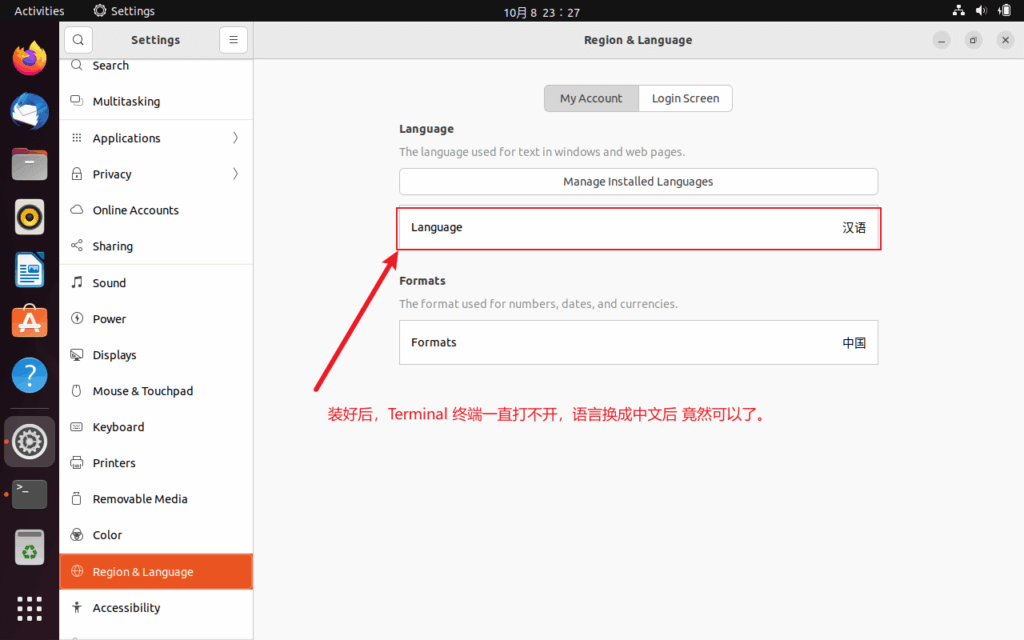The height and width of the screenshot is (640, 1024).
Task: Open the Formats selection row
Action: tap(638, 342)
